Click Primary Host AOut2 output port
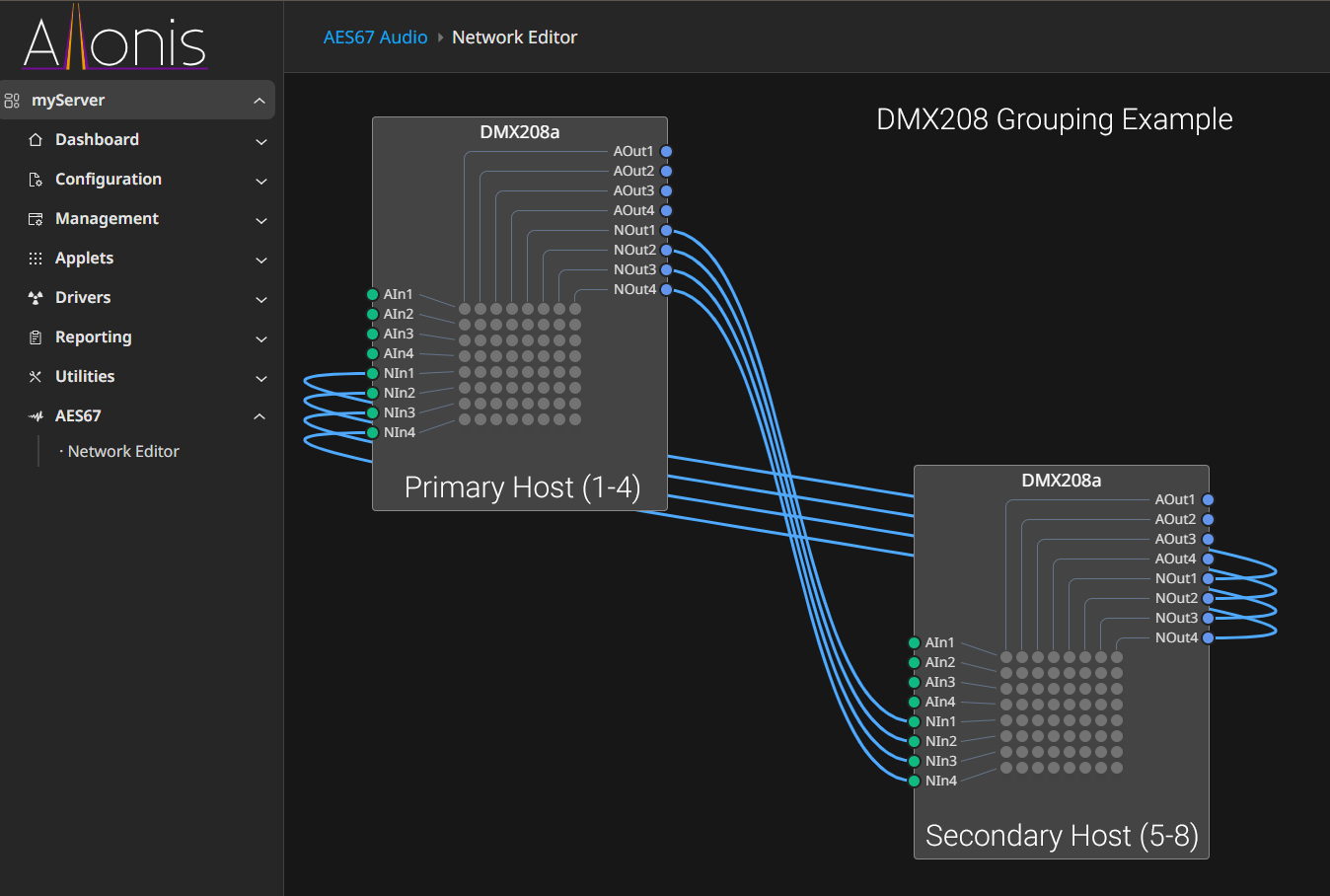1330x896 pixels. click(666, 171)
